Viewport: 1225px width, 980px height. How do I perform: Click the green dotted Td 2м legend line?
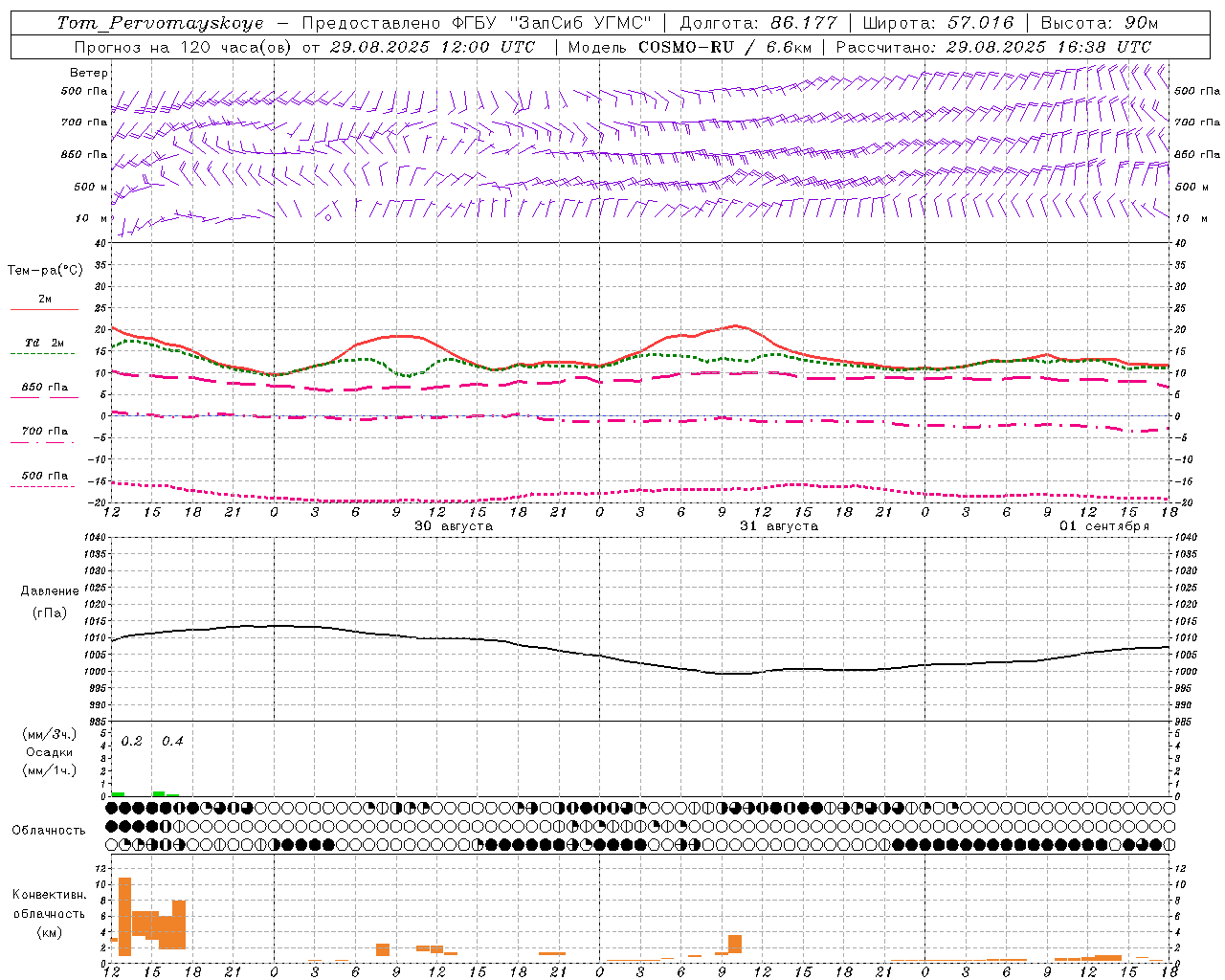coord(42,353)
